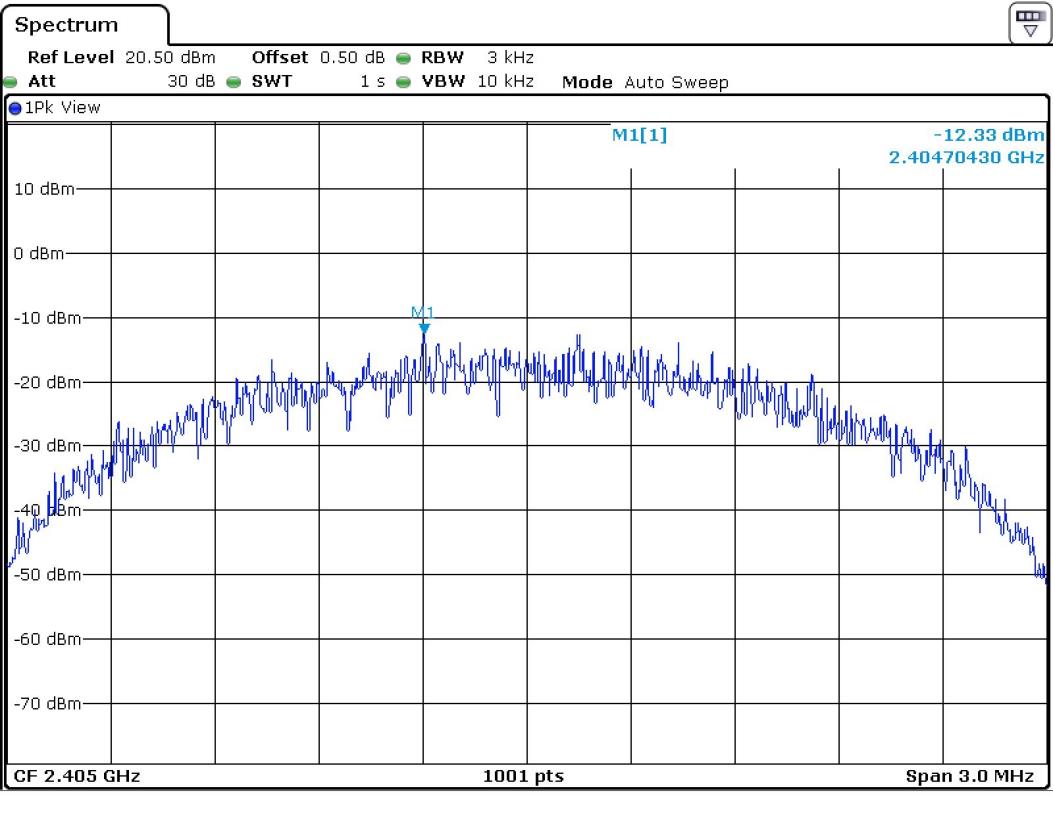The height and width of the screenshot is (820, 1053).
Task: Click the marker level -12.33 dBm
Action: (989, 135)
